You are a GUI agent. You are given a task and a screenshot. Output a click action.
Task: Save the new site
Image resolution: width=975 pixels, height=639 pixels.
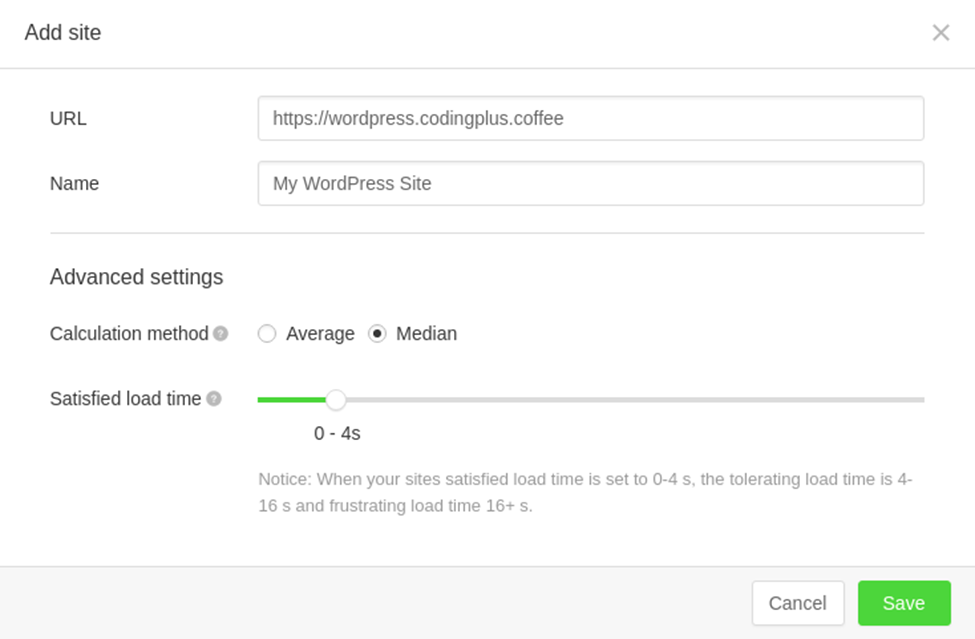(904, 603)
